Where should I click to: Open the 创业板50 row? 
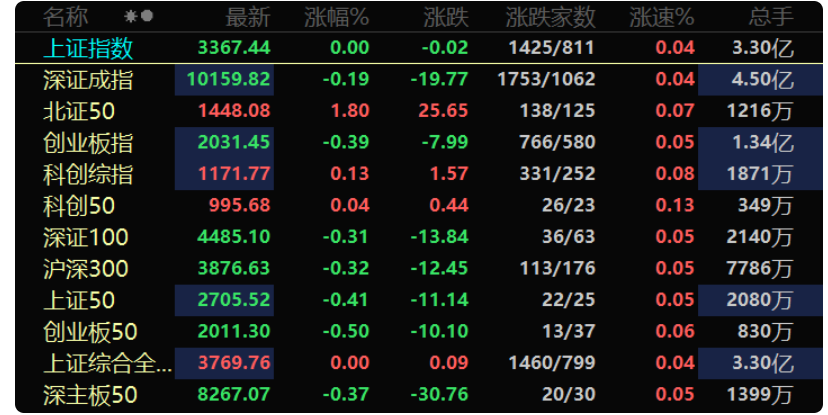[419, 332]
